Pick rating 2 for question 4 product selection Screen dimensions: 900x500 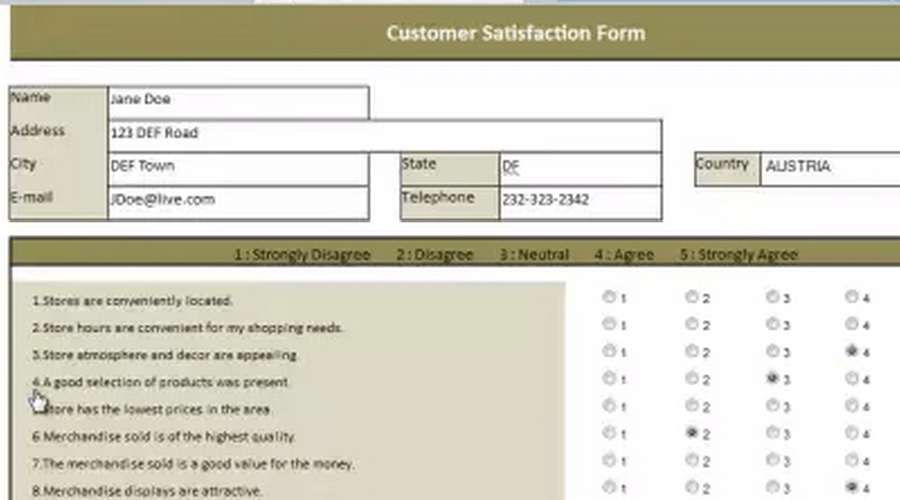[x=691, y=378]
